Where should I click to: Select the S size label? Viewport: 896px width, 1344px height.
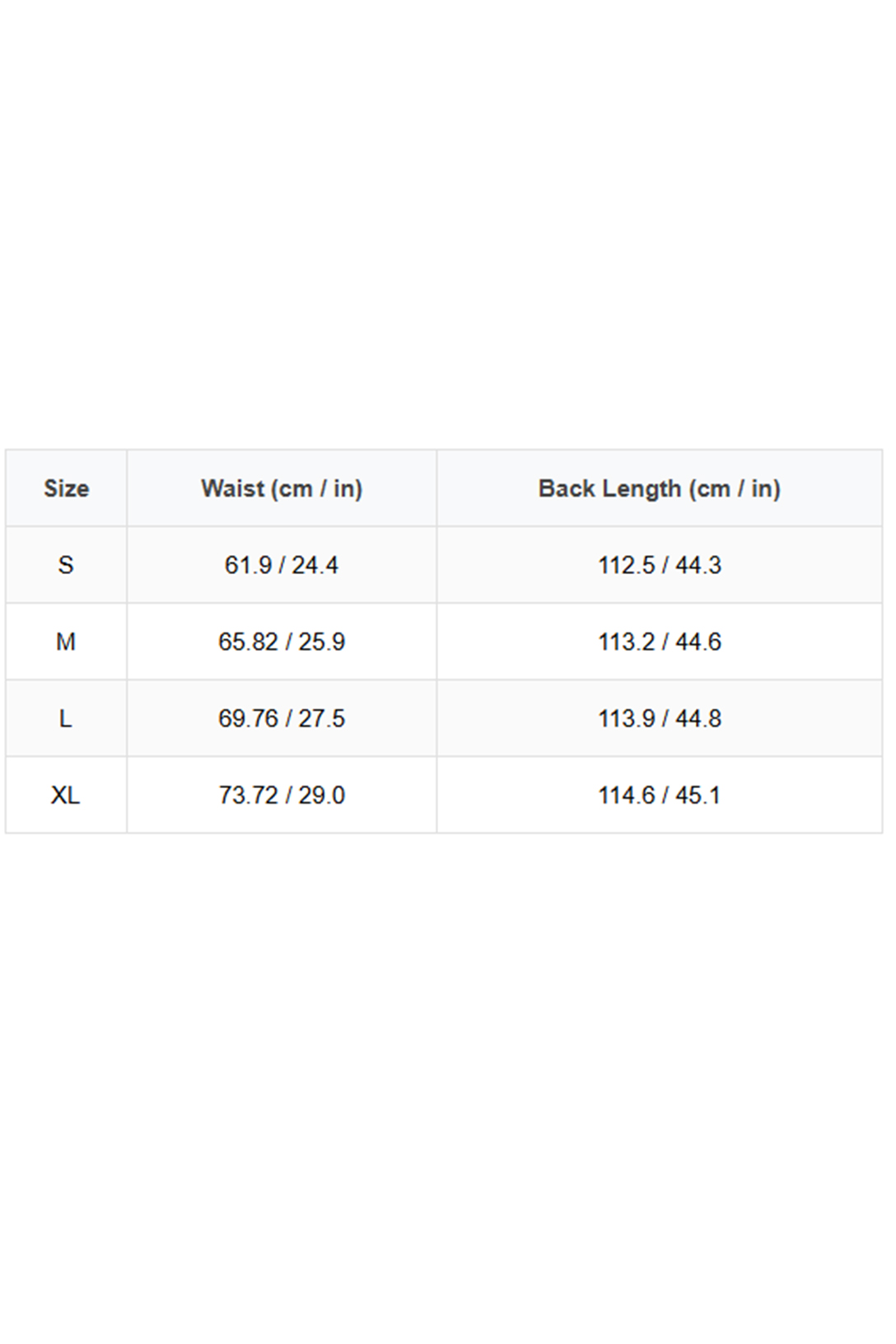point(66,565)
